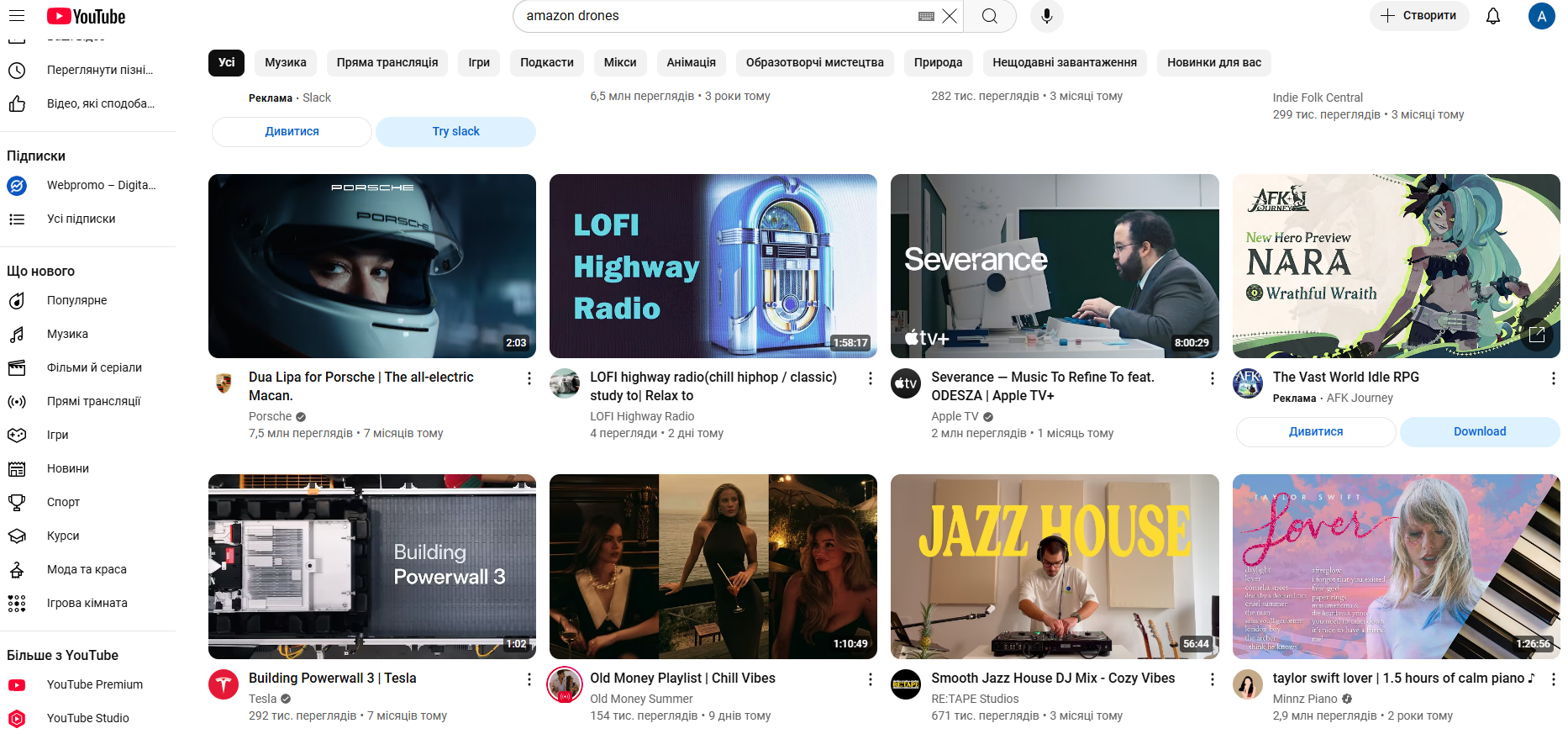Toggle the Природа filter chip

(938, 62)
